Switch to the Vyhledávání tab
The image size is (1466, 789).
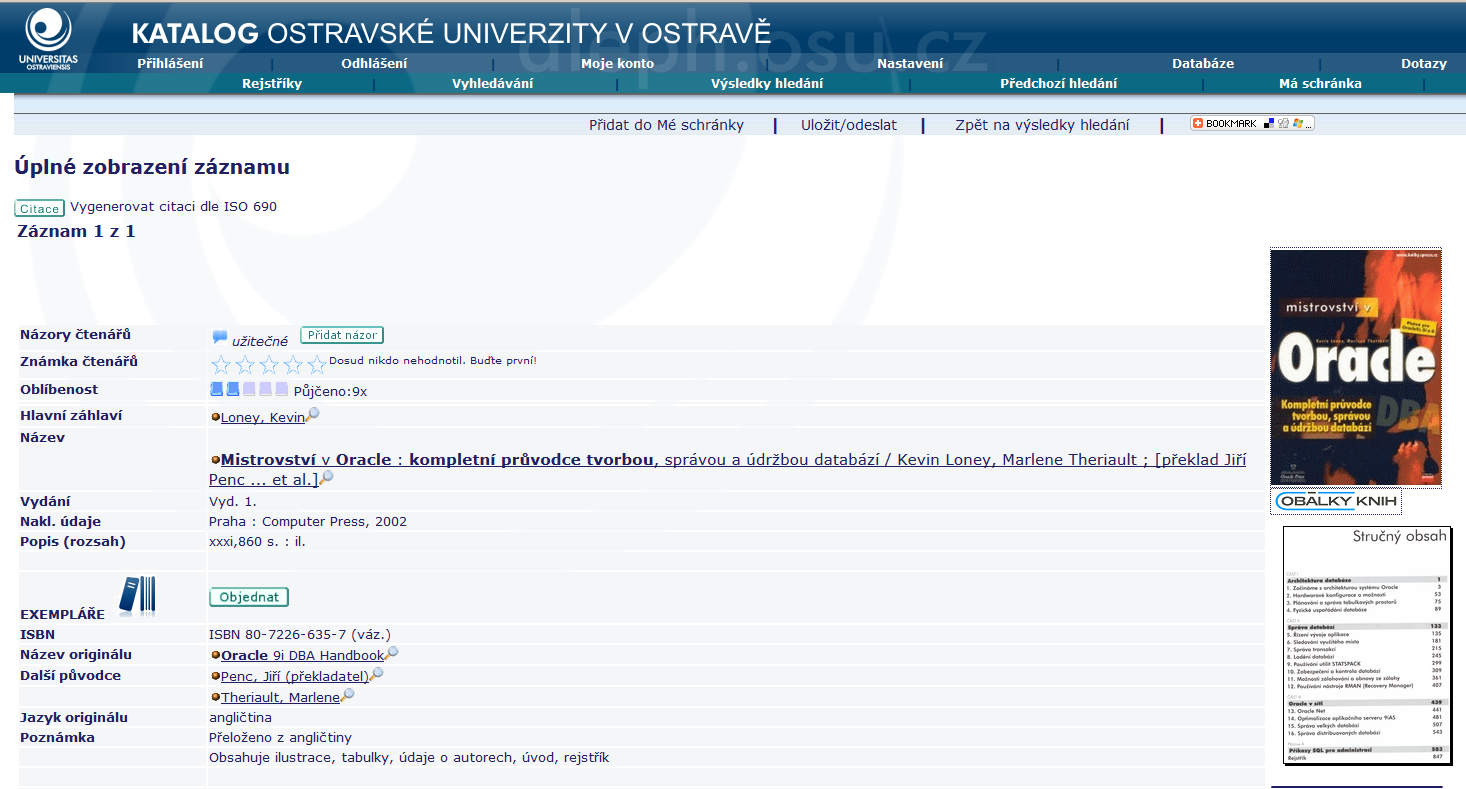[492, 83]
